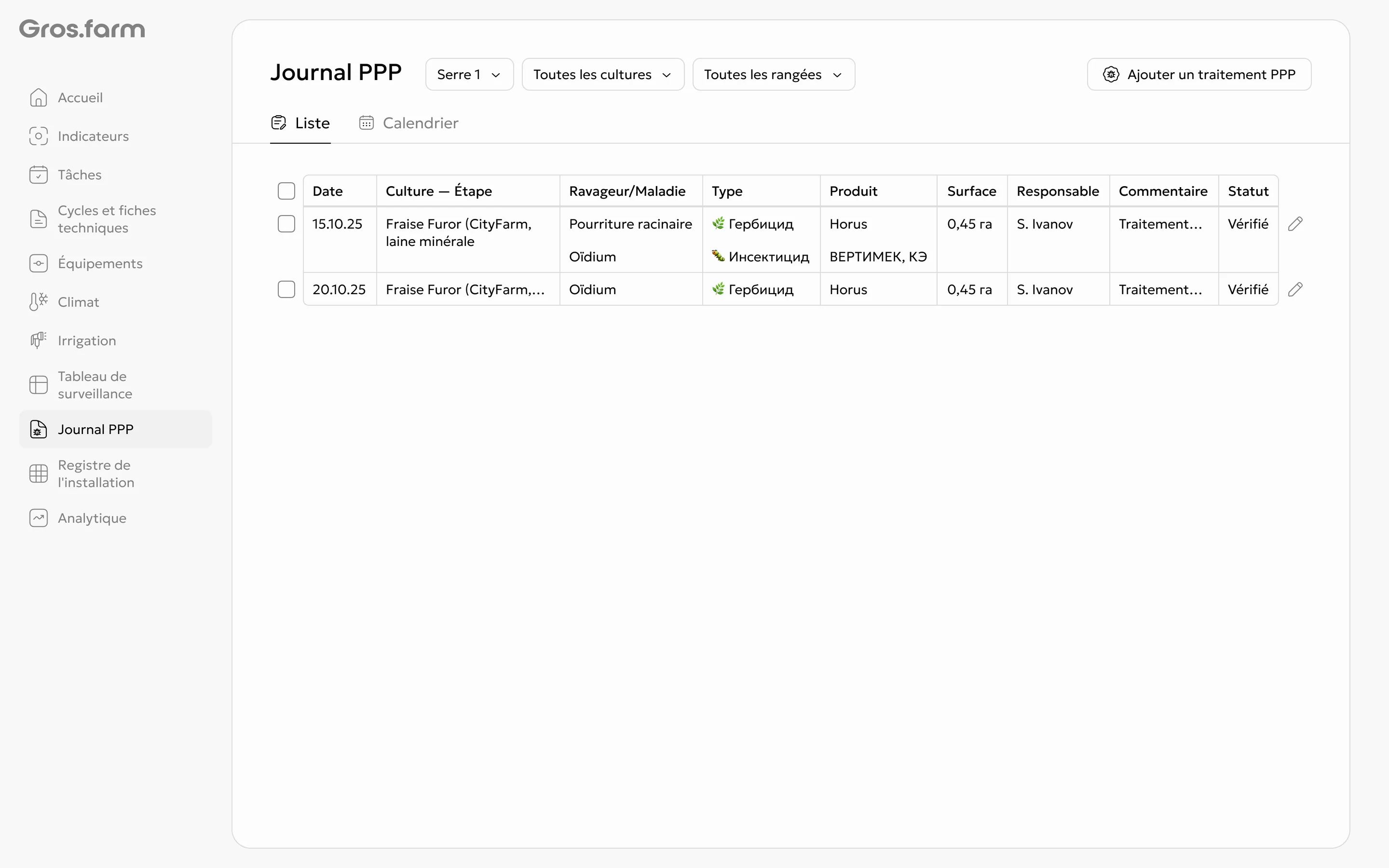1389x868 pixels.
Task: Open Indicateurs in the sidebar
Action: (115, 136)
